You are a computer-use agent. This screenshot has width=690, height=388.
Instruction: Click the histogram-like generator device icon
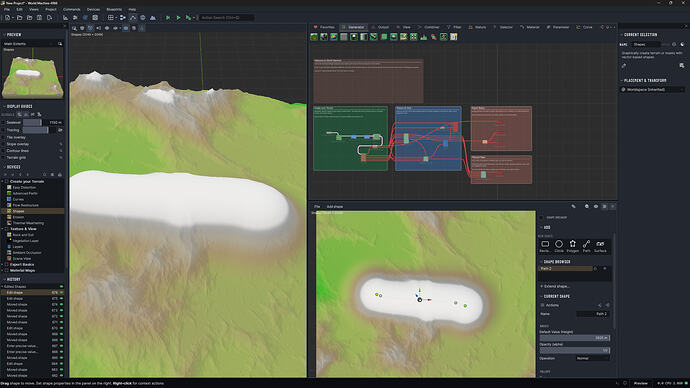(424, 37)
